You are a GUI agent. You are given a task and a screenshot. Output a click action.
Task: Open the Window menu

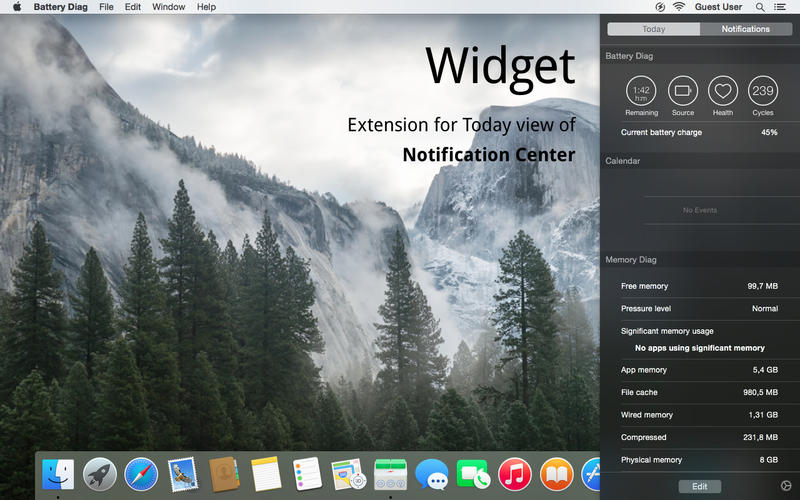tap(168, 7)
